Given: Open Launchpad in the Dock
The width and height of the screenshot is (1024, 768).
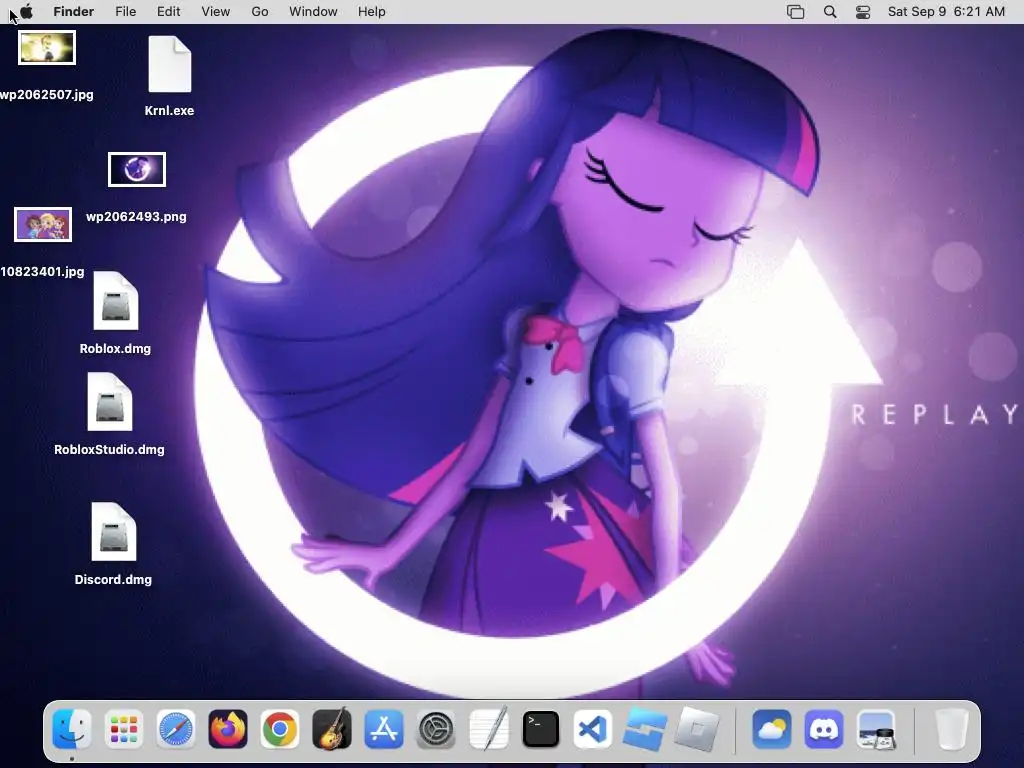Looking at the screenshot, I should point(123,729).
